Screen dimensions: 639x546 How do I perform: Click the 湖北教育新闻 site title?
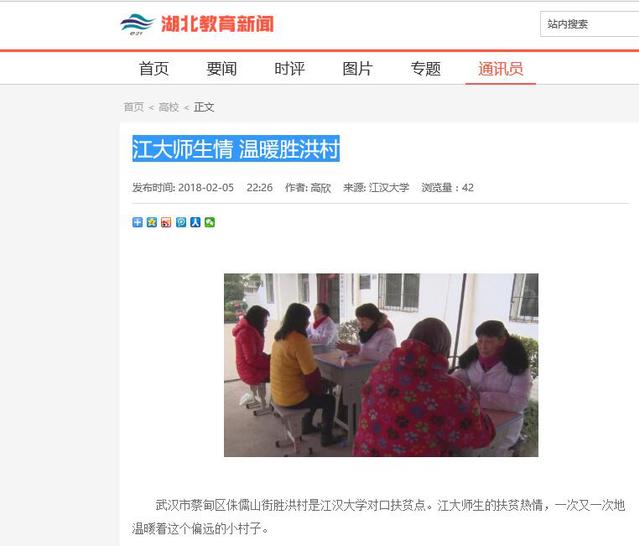point(217,24)
